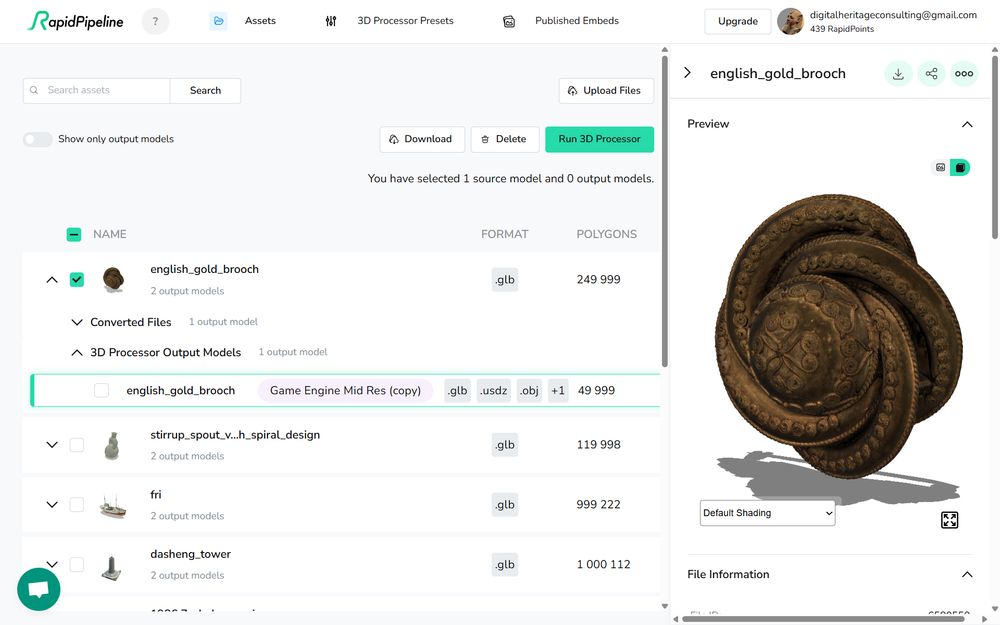Click the .glb tag in the output row
1000x625 pixels.
[457, 390]
